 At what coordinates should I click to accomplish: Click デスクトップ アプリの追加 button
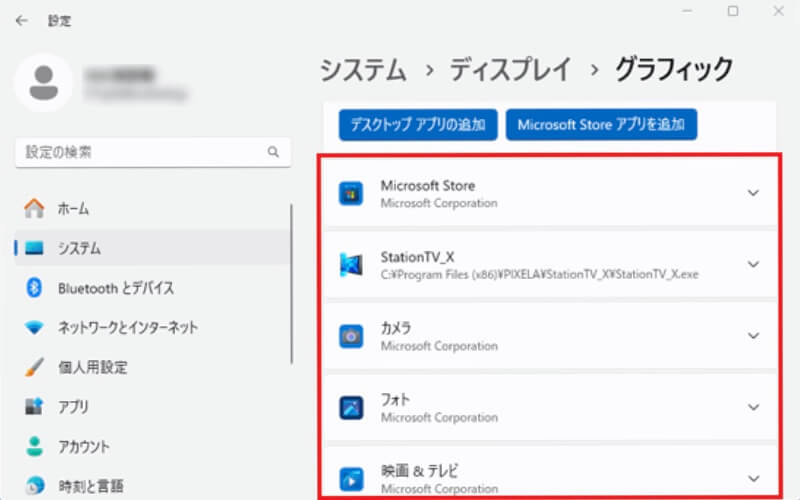[418, 124]
